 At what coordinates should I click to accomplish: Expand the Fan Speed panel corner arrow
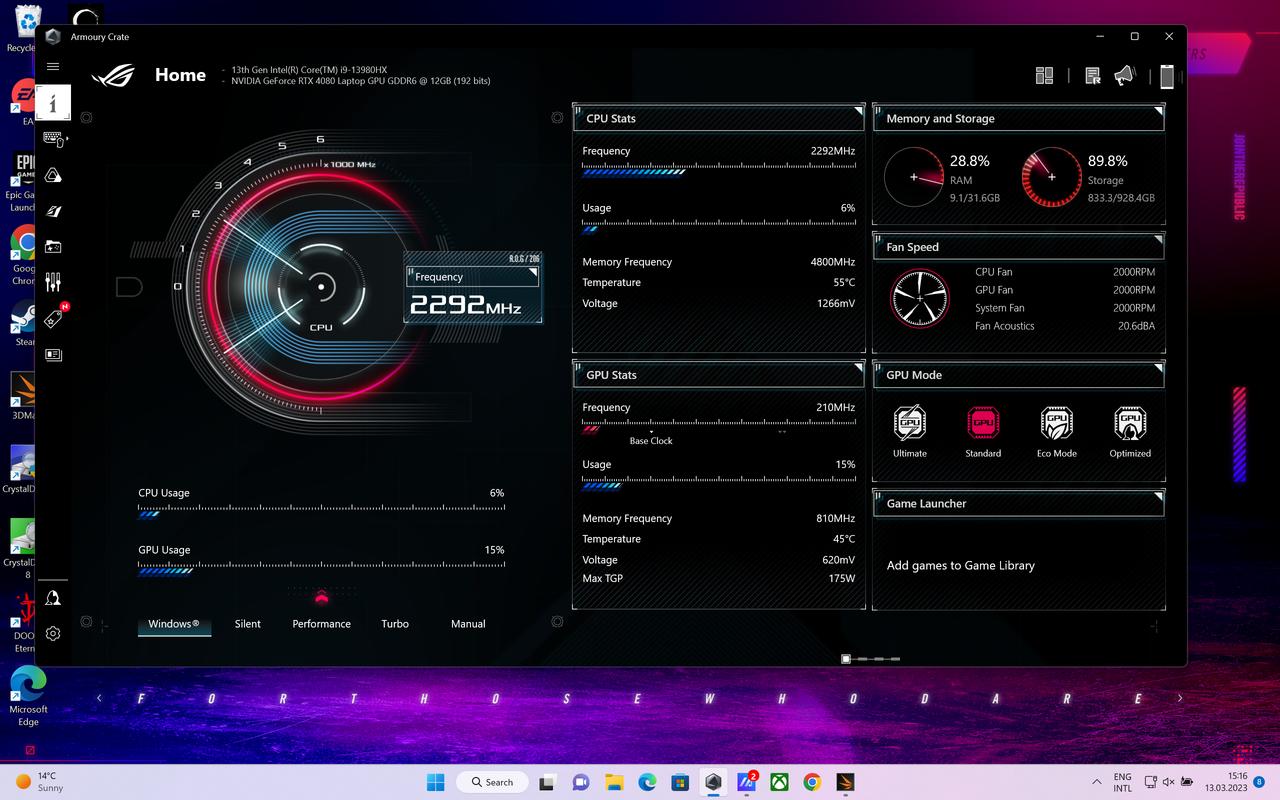1158,240
